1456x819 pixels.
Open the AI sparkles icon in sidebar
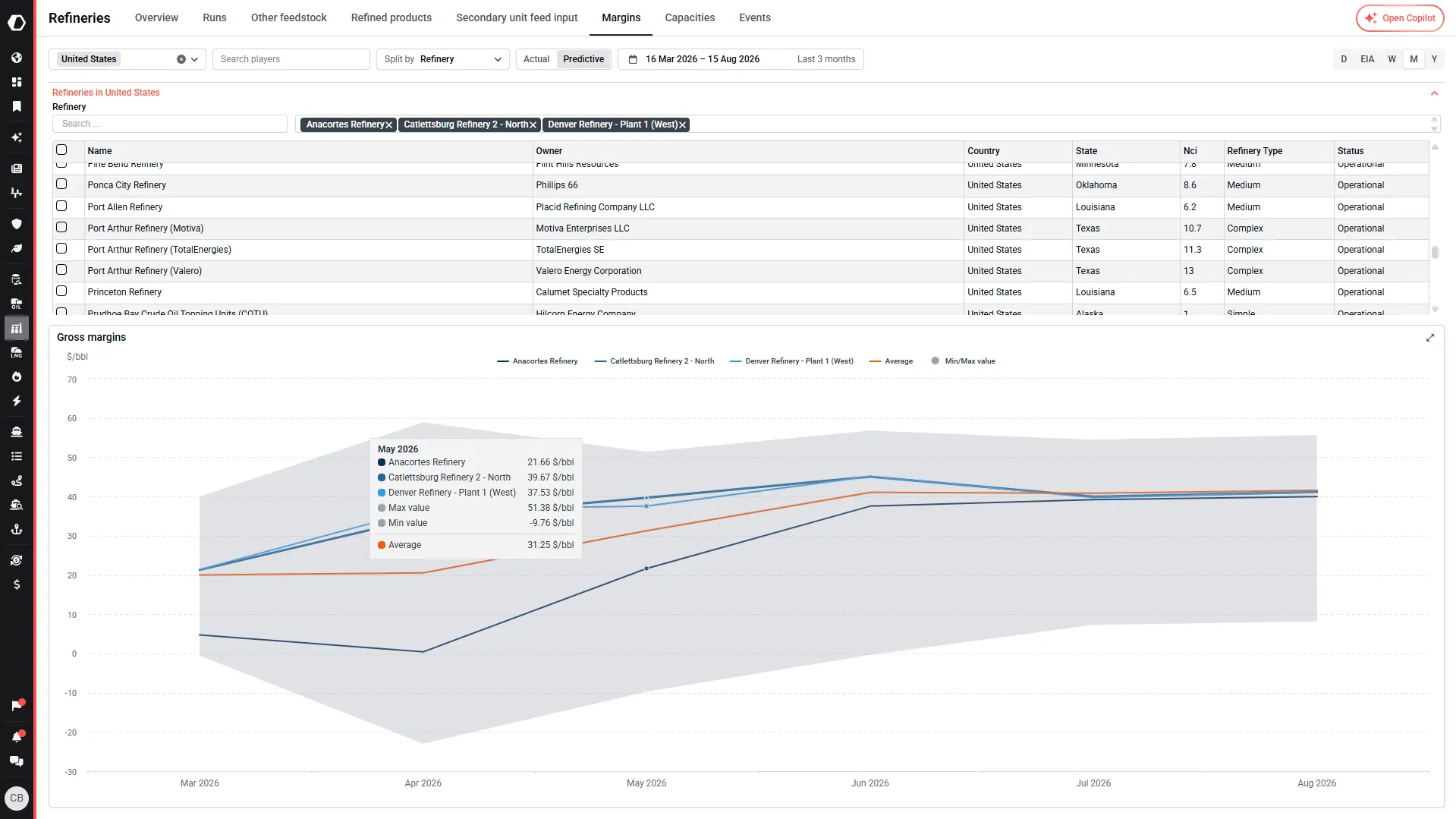17,137
